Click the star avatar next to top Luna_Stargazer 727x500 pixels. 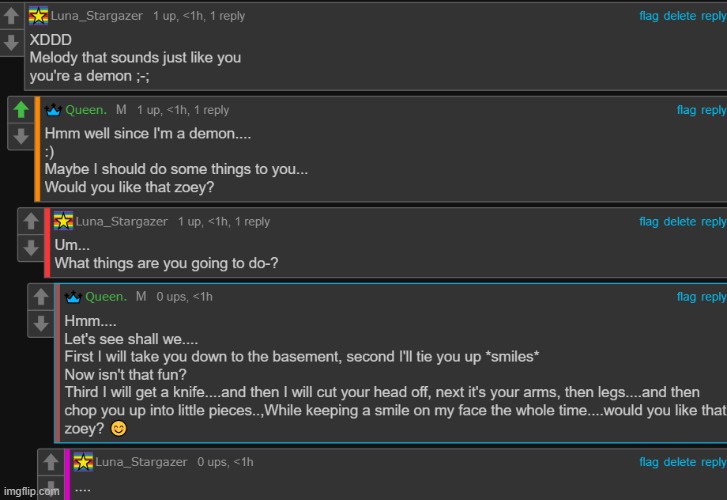pyautogui.click(x=38, y=16)
